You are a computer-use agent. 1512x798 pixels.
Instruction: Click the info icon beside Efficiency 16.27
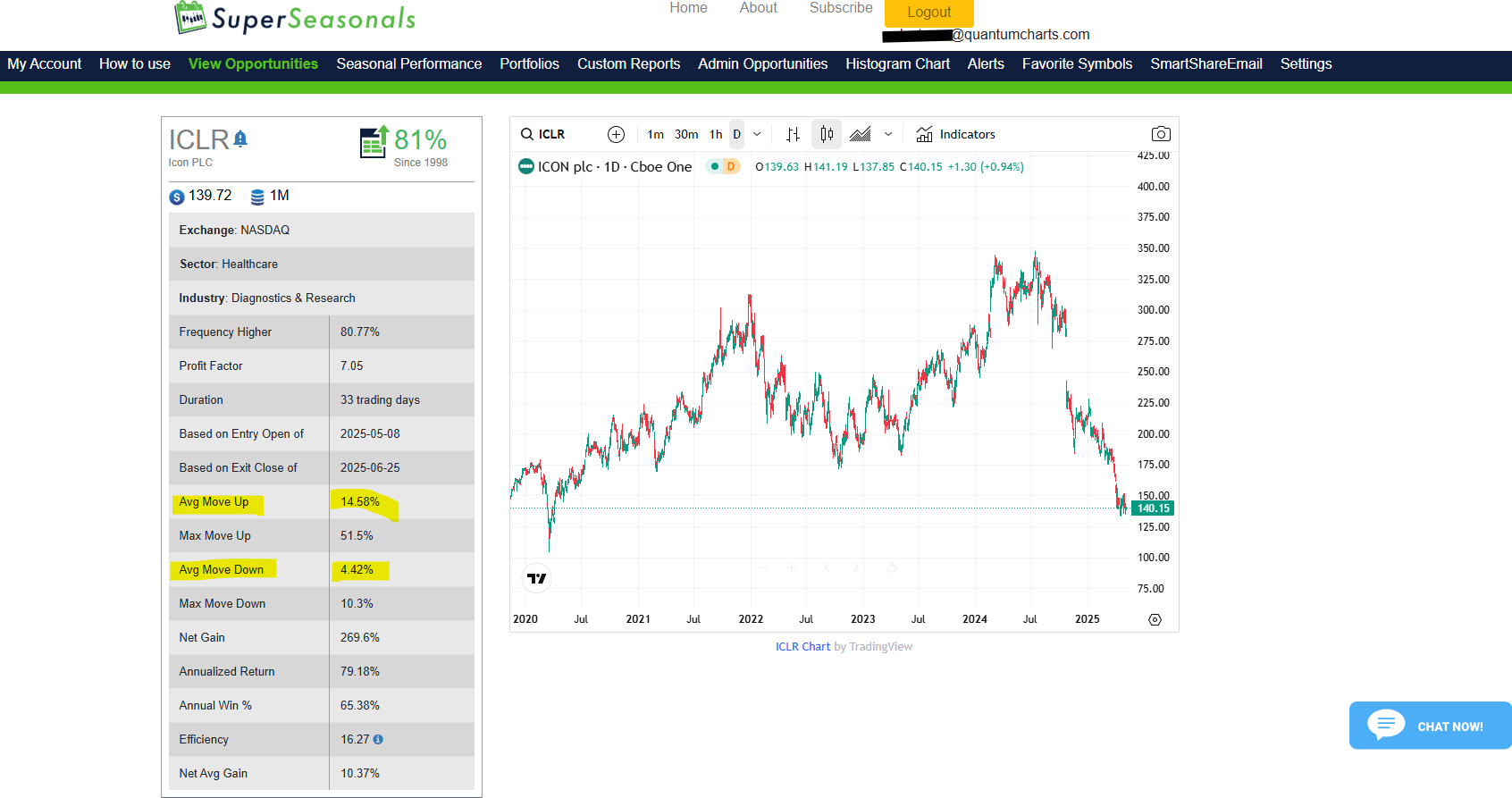[378, 739]
